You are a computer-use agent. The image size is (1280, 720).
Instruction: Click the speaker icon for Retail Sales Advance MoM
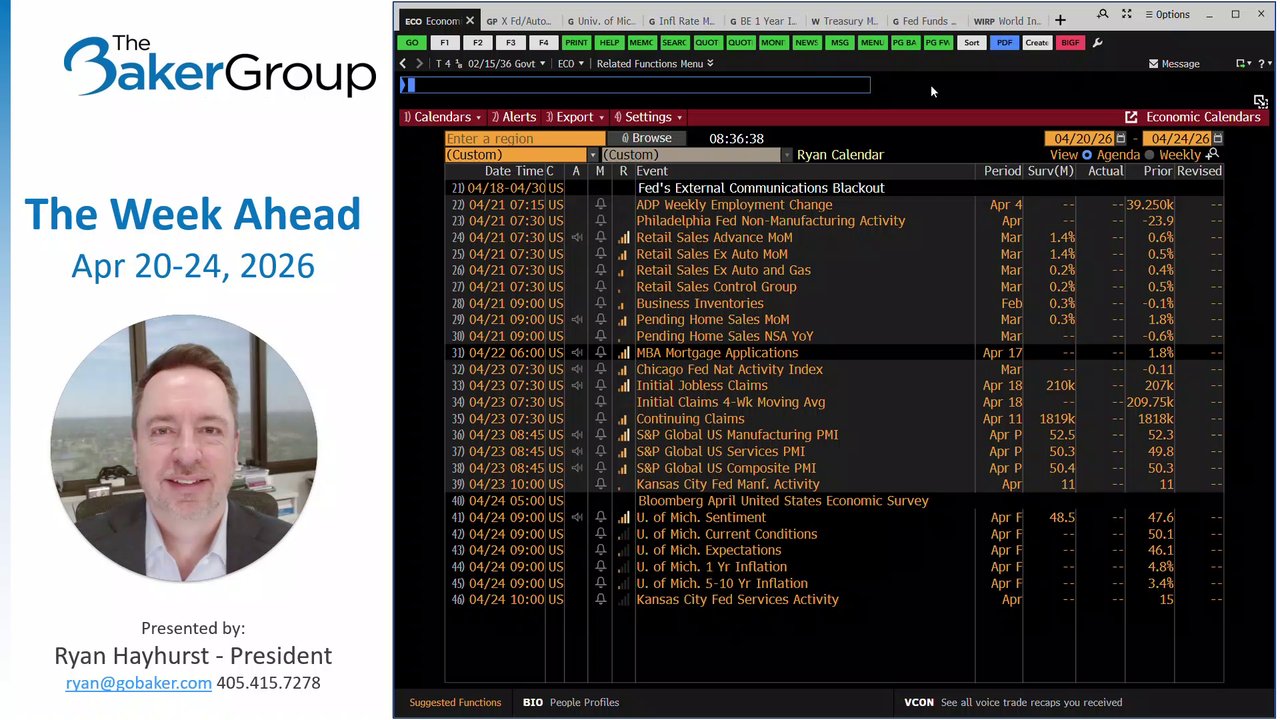pyautogui.click(x=577, y=238)
